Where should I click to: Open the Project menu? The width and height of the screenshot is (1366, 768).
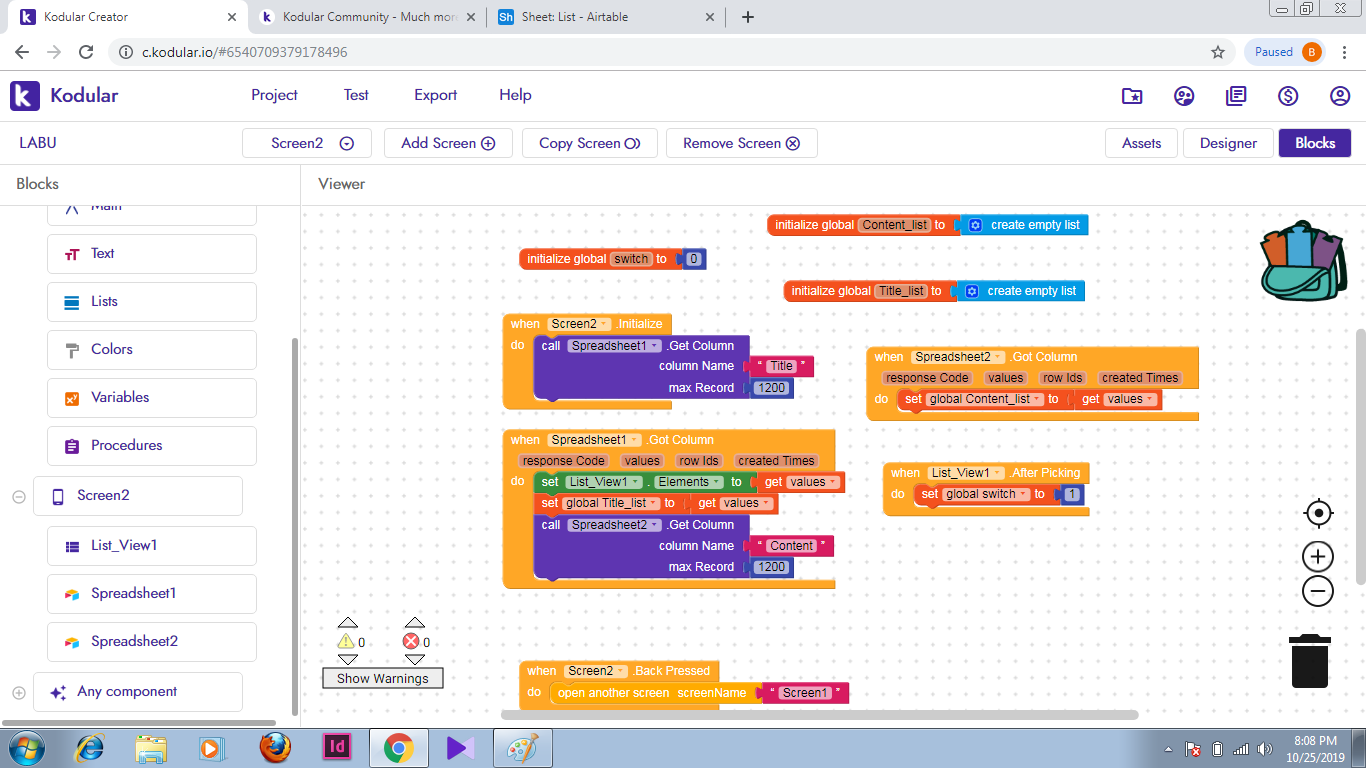point(274,95)
